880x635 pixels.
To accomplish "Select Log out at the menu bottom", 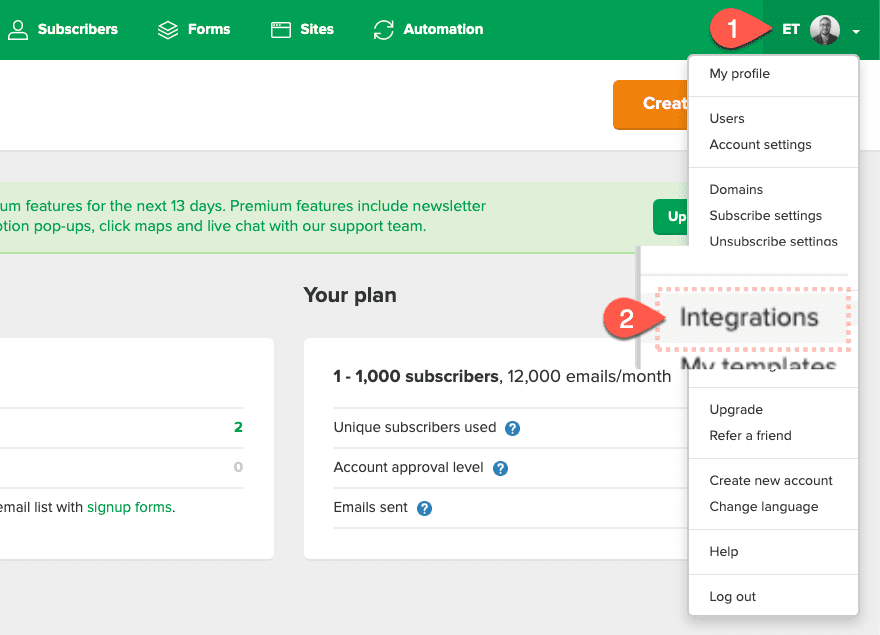I will (732, 596).
